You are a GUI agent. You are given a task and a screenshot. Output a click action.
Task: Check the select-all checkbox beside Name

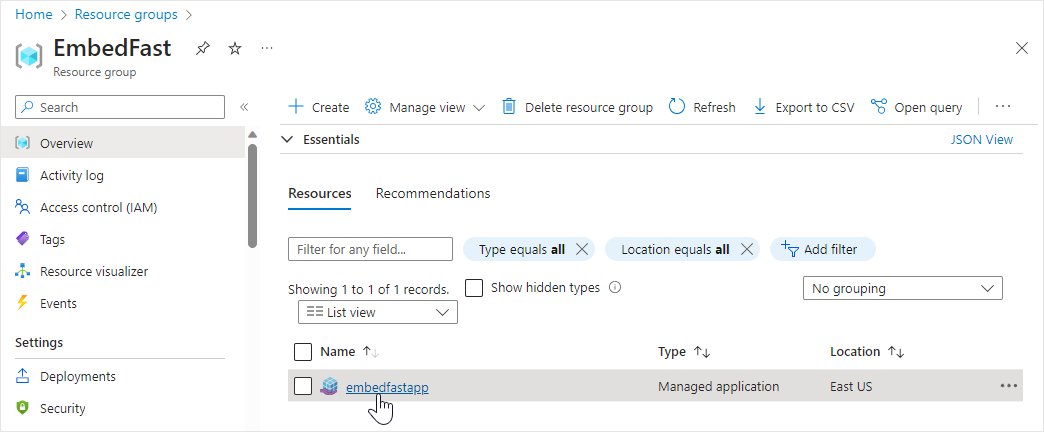303,352
